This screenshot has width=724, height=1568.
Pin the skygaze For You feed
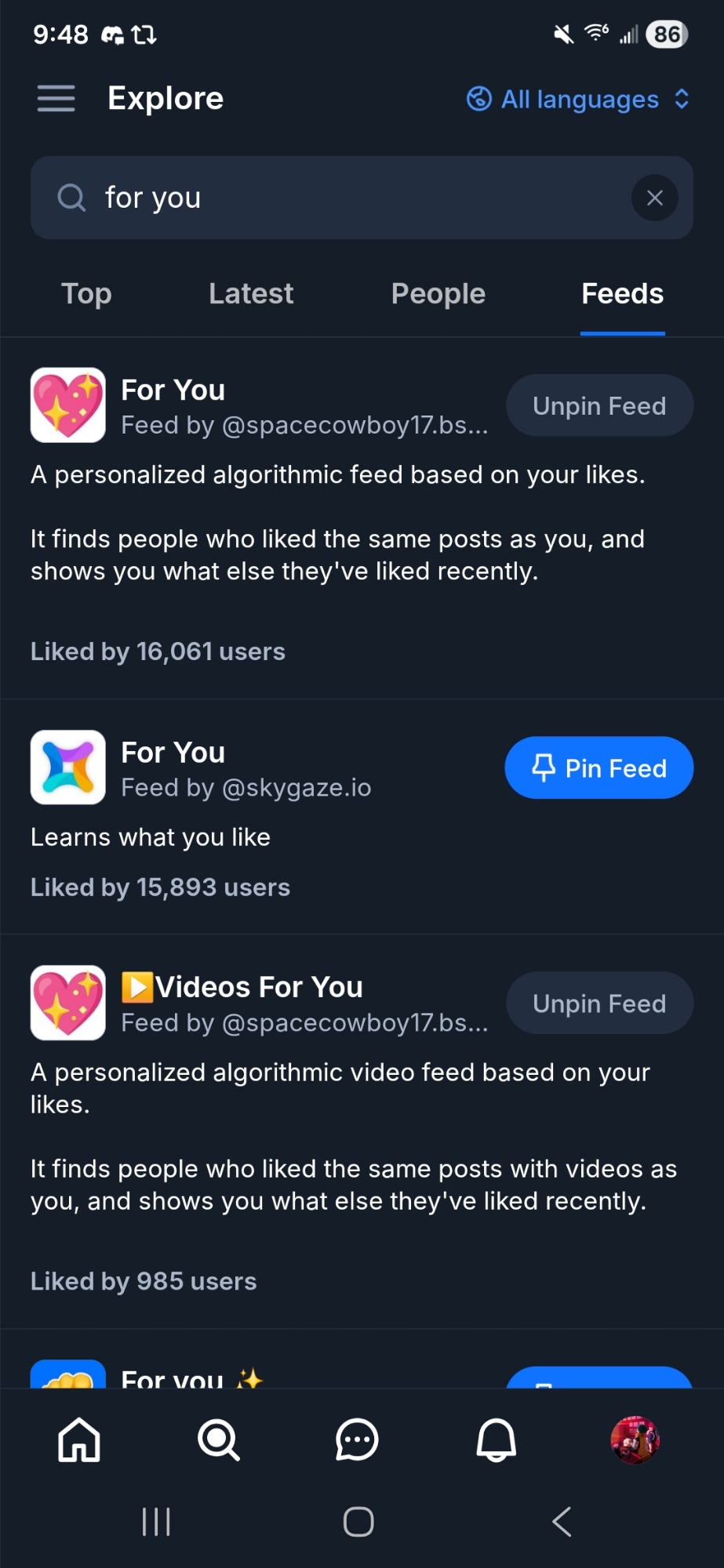(x=599, y=768)
